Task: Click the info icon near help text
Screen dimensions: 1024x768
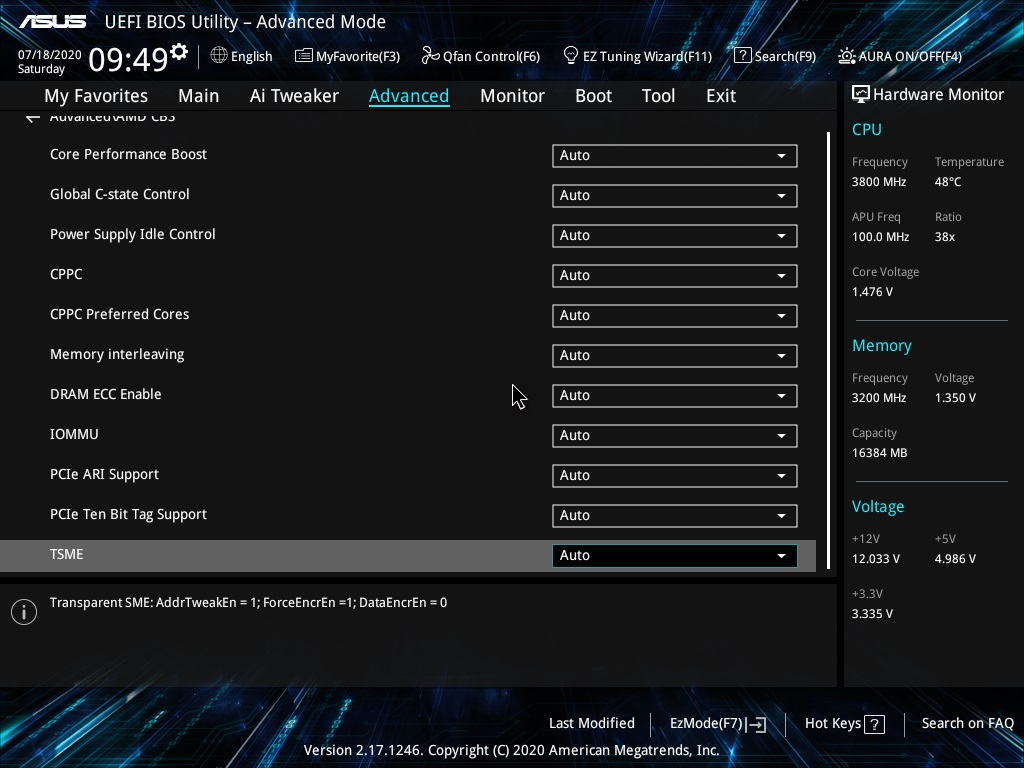Action: pyautogui.click(x=24, y=612)
